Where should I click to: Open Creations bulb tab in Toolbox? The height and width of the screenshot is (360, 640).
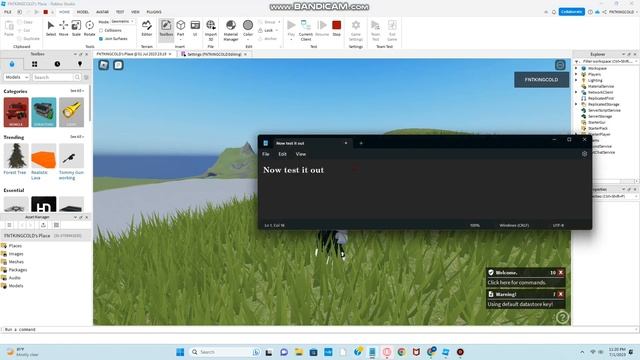tap(80, 64)
